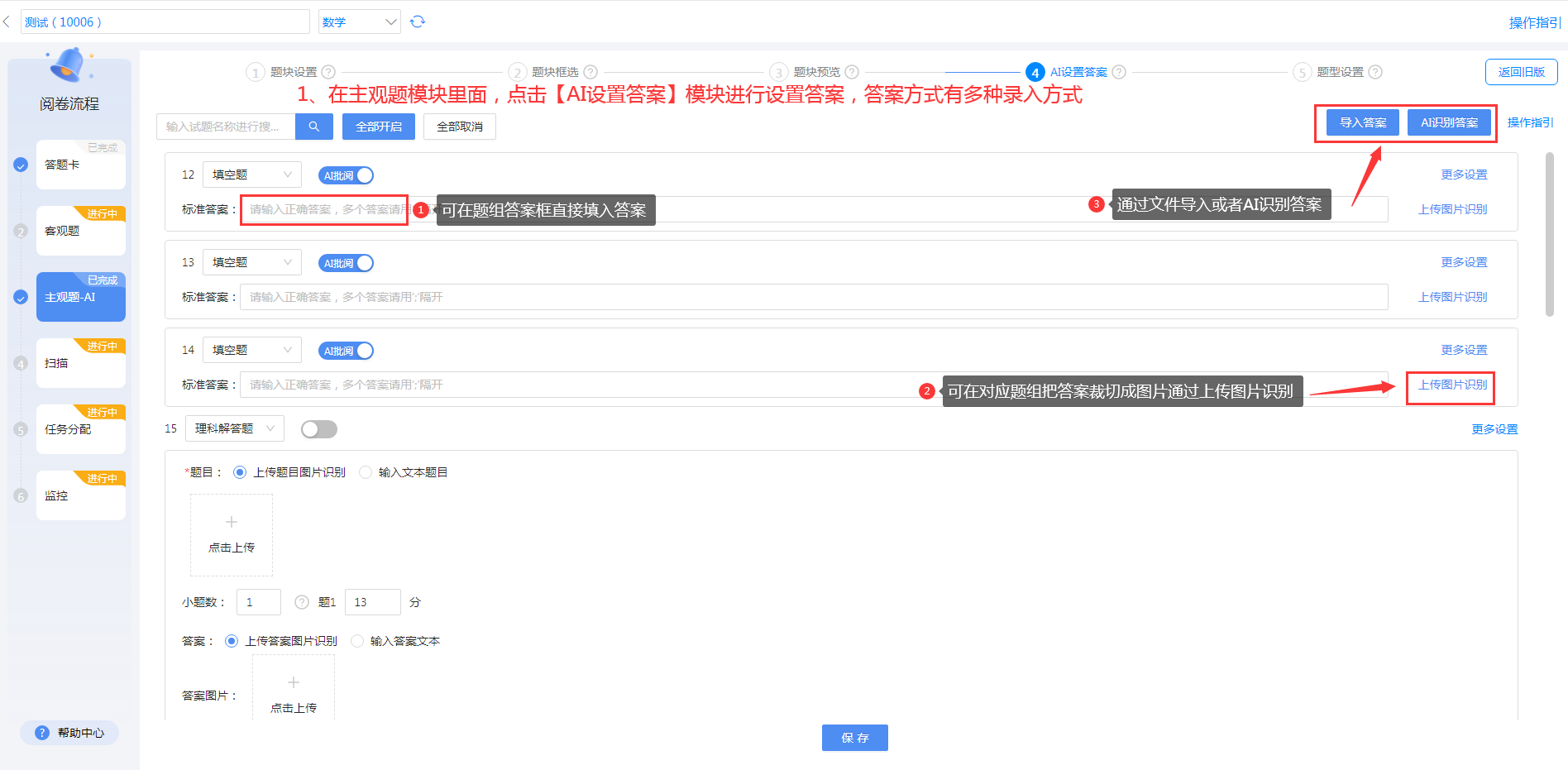Toggle AI批阅 switch for question 12

point(347,175)
